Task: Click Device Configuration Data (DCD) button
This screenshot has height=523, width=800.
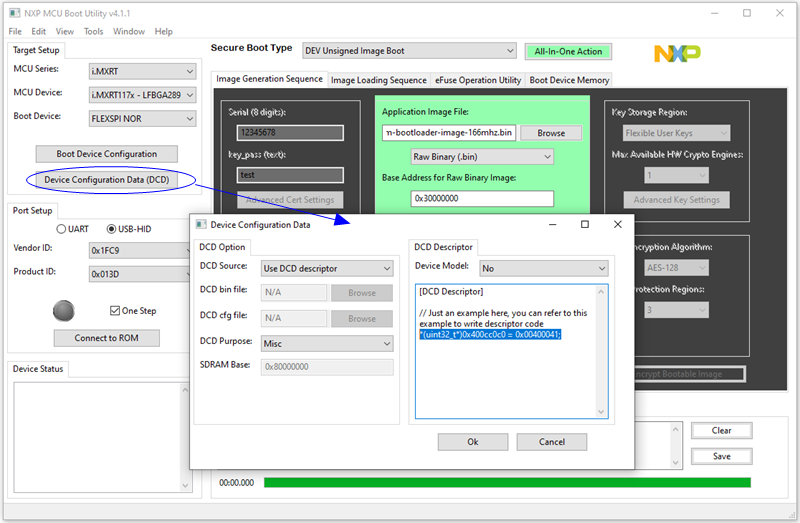Action: coord(107,180)
